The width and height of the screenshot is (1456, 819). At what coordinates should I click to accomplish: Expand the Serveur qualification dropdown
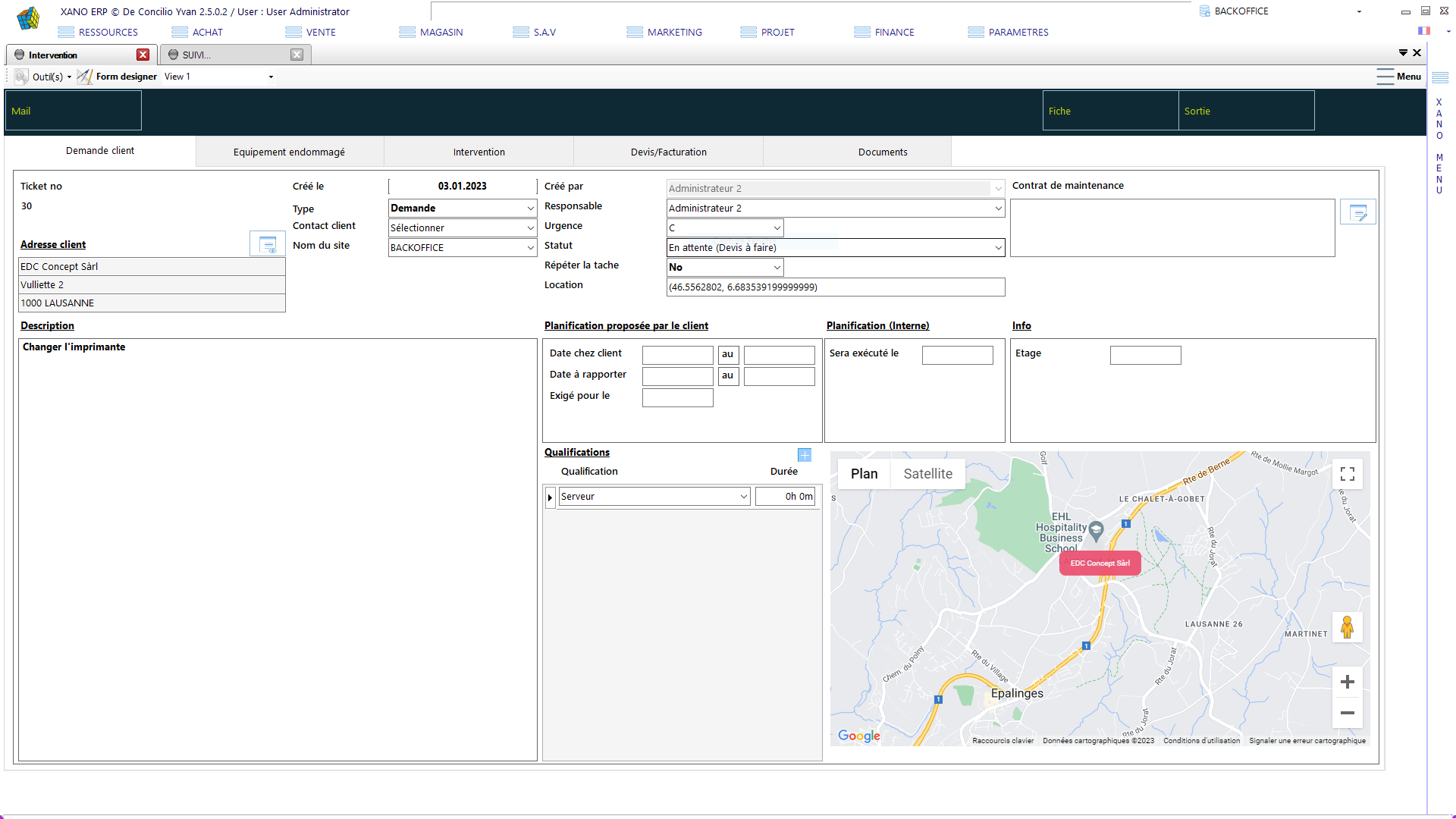(x=743, y=497)
